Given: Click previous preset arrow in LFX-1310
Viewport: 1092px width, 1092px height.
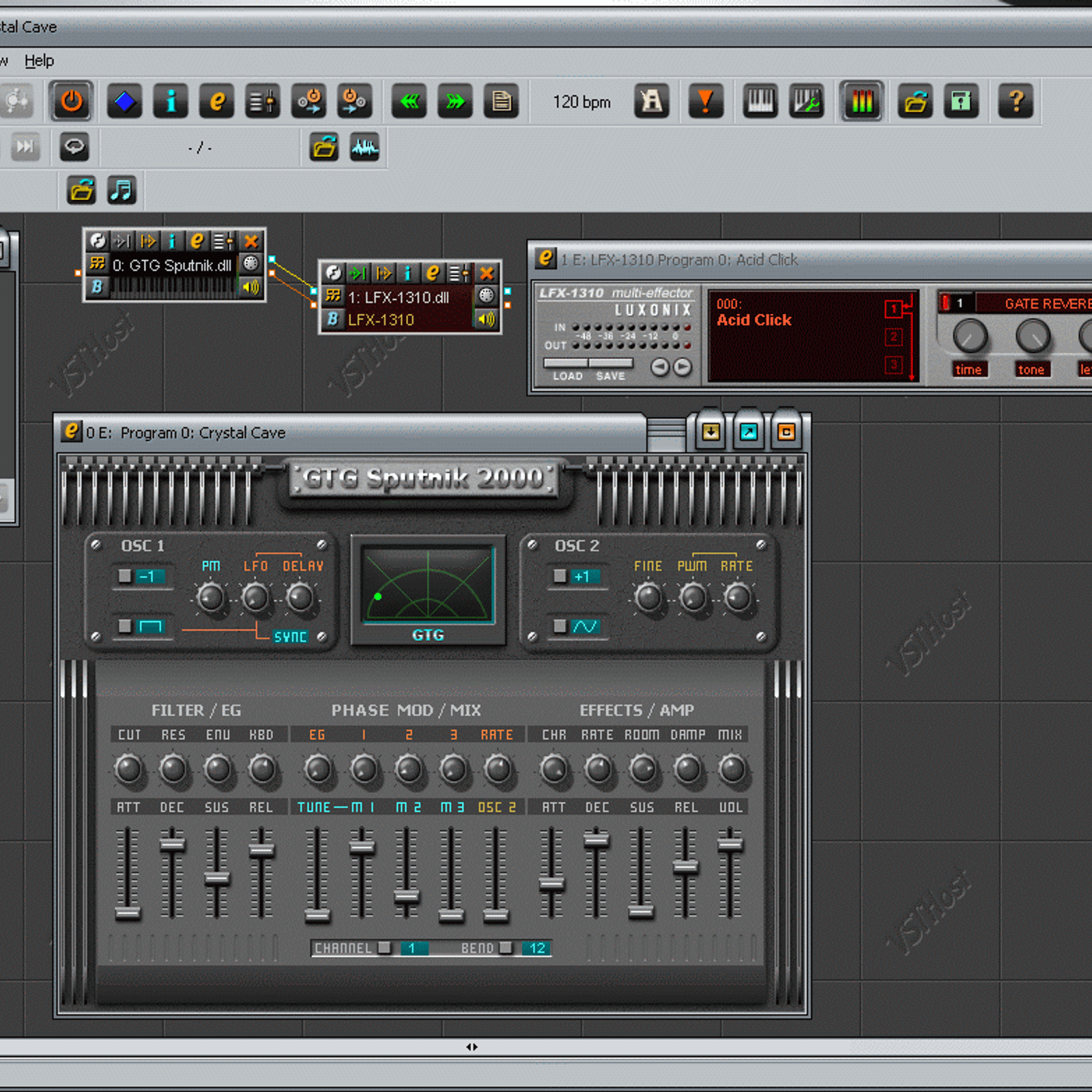Looking at the screenshot, I should coord(660,367).
